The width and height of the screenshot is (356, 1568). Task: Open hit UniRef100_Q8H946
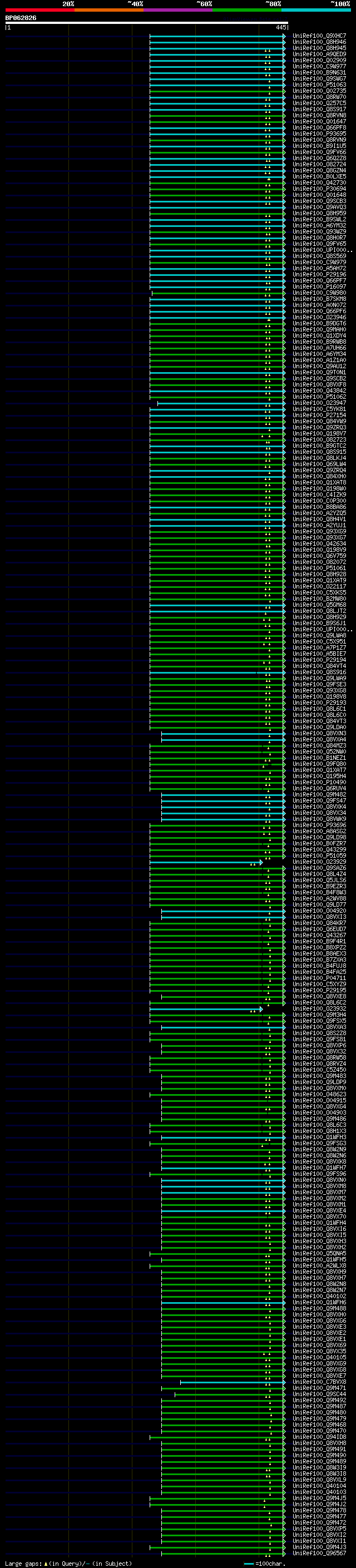(319, 42)
